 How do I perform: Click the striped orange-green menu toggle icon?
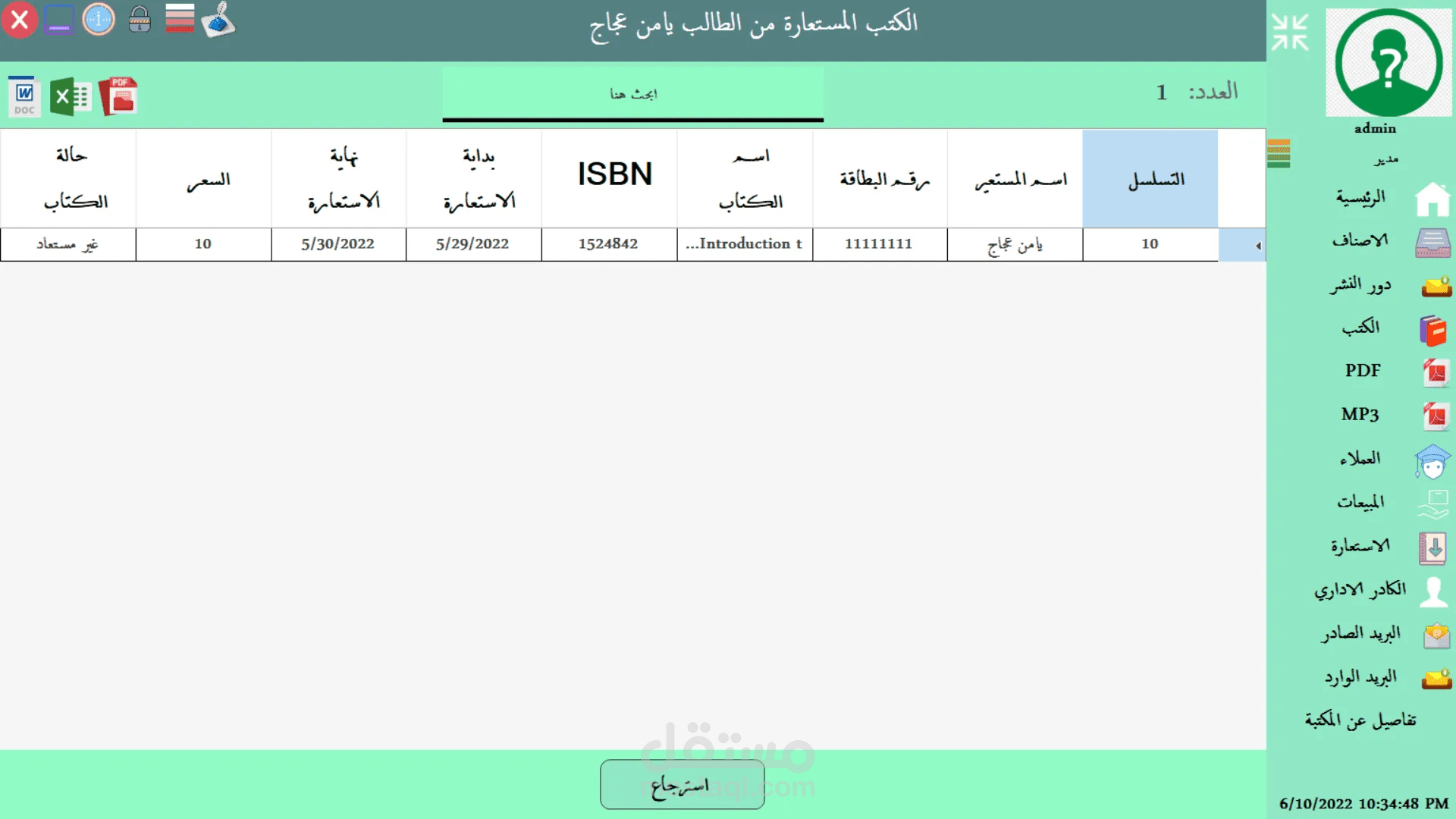(x=1279, y=154)
